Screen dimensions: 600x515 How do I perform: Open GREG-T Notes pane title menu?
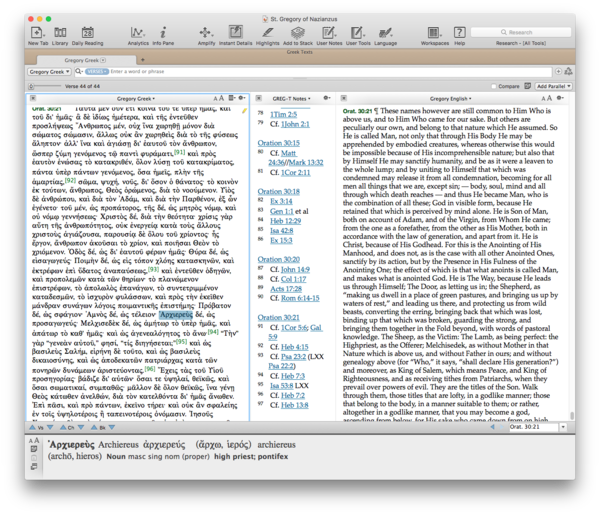tap(292, 99)
